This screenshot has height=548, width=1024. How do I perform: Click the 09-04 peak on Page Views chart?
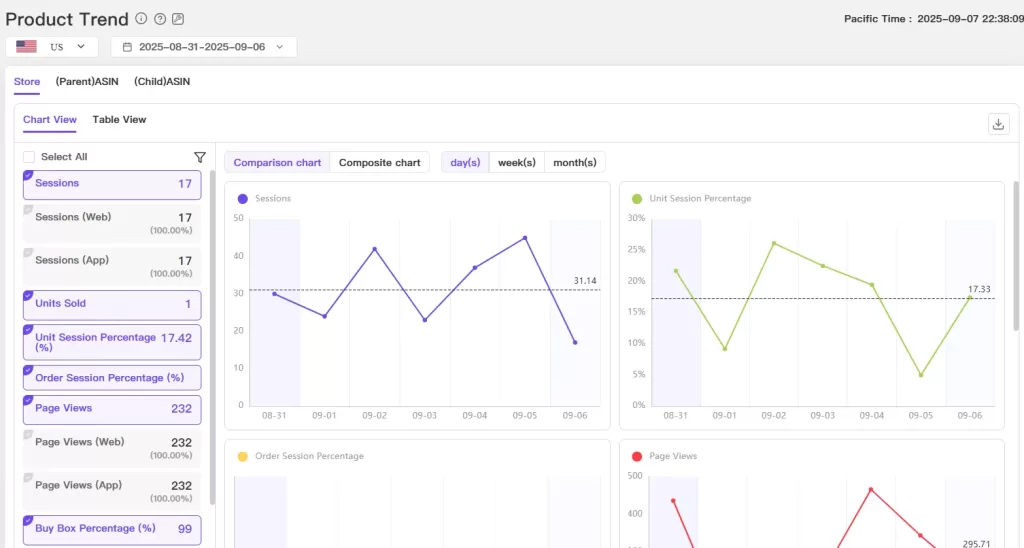[871, 489]
